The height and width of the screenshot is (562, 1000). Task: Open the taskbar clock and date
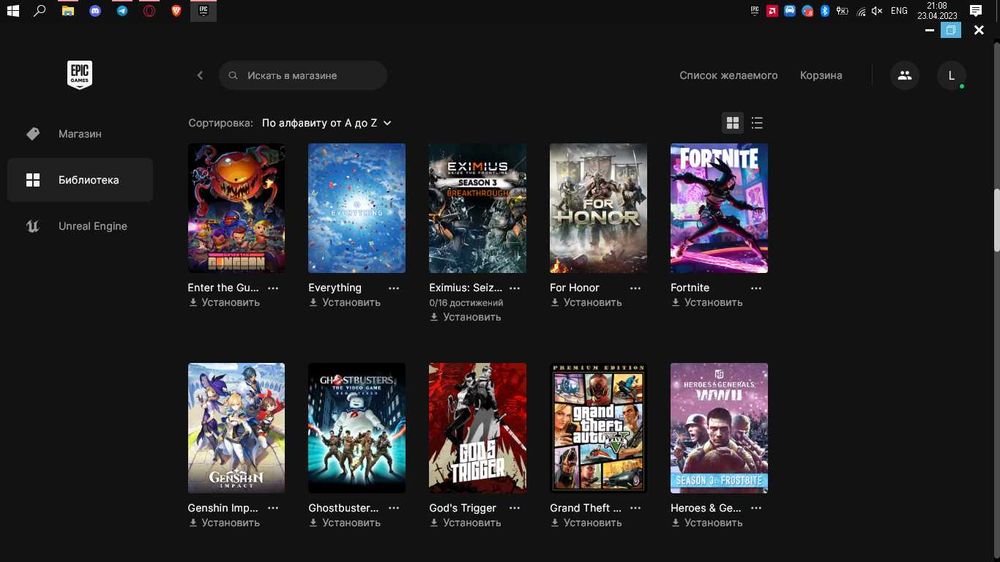tap(937, 10)
